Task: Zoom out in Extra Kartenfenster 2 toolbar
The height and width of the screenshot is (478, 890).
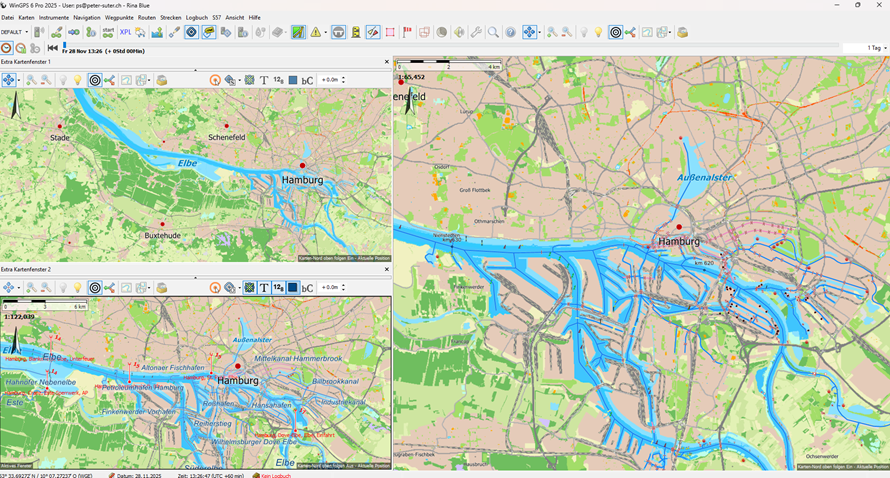Action: pyautogui.click(x=46, y=288)
